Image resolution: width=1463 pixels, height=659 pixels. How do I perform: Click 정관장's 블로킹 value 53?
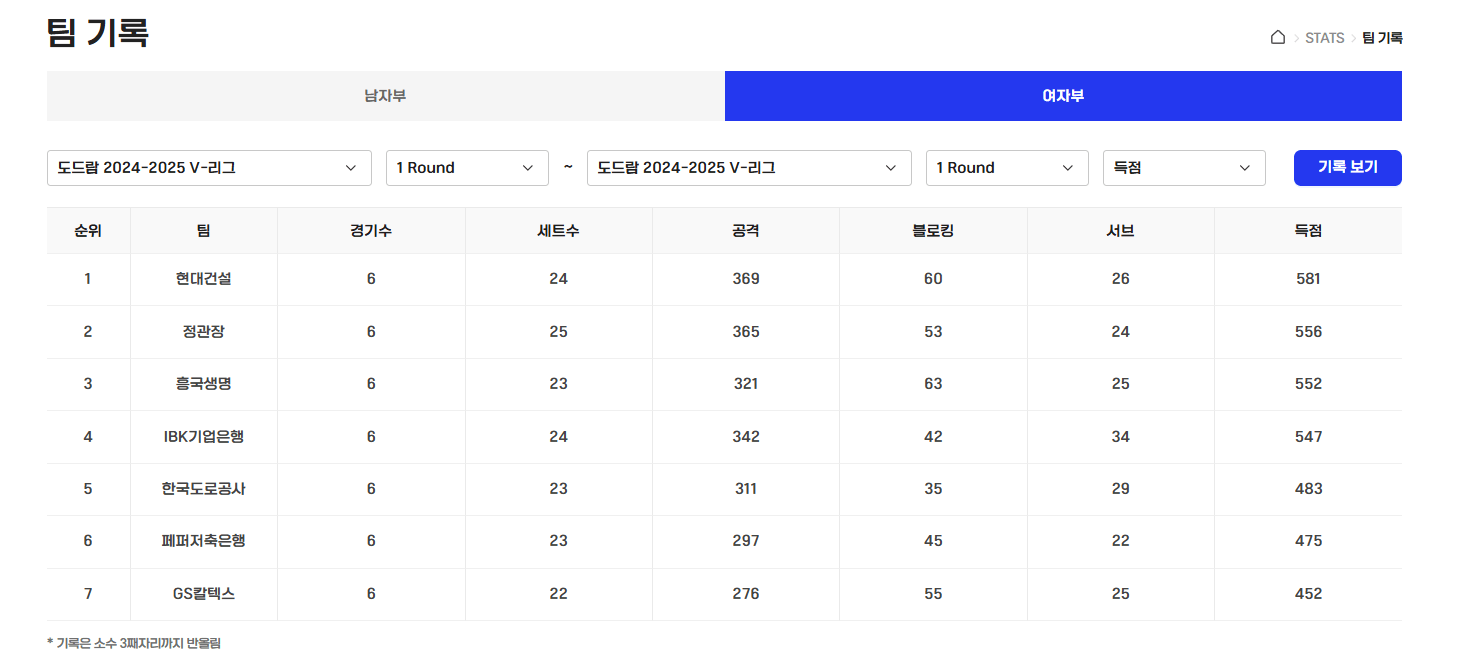(933, 332)
